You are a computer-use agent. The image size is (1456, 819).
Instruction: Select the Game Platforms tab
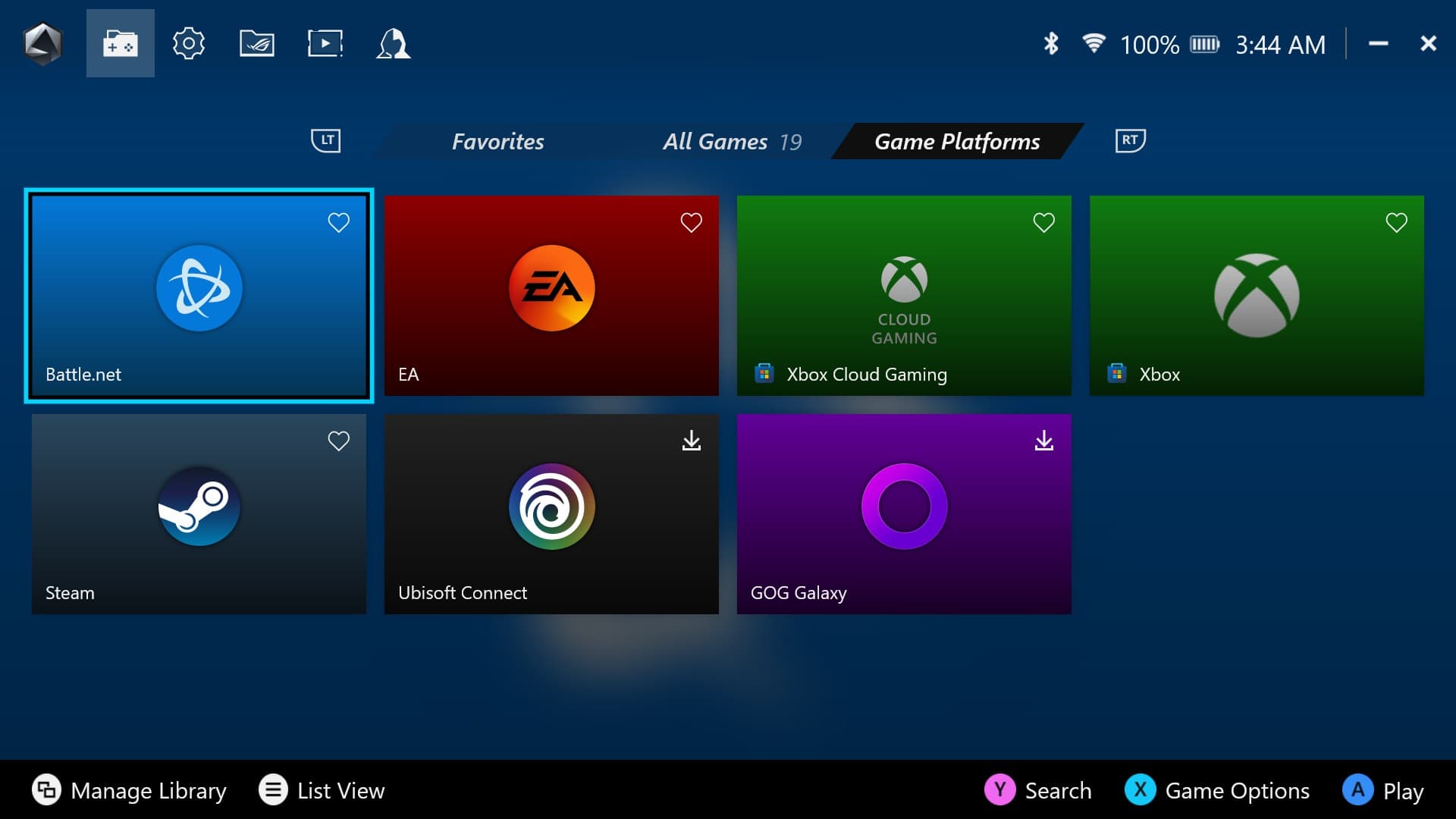click(958, 142)
